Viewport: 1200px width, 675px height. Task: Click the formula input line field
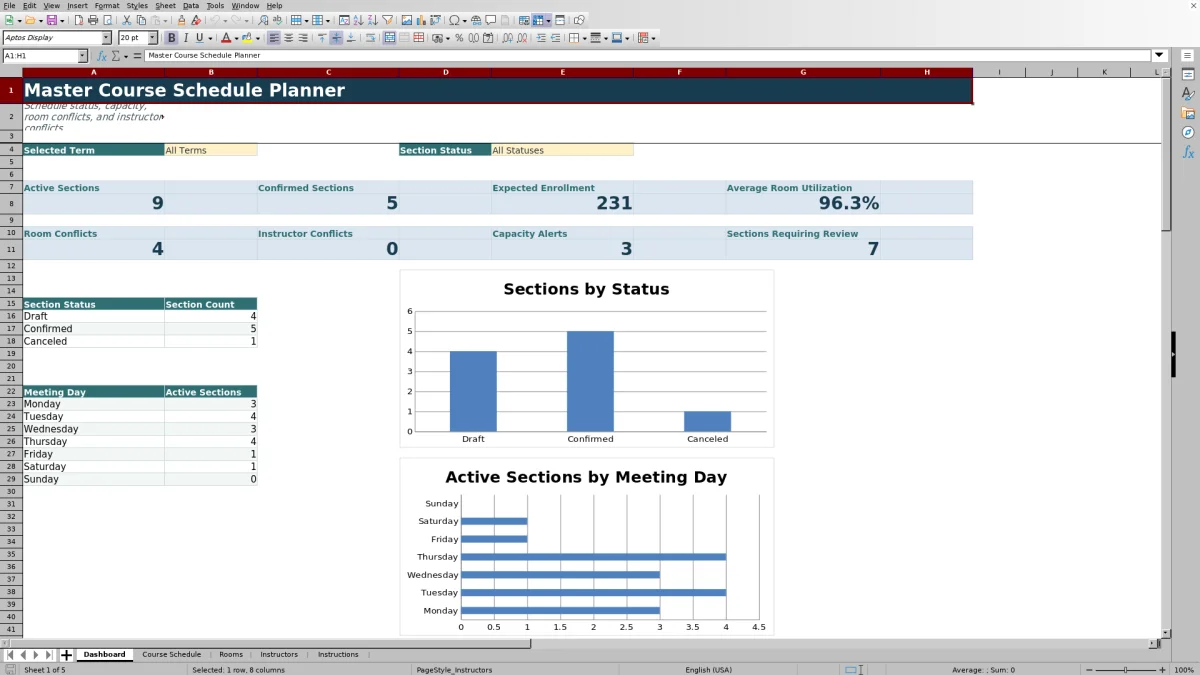coord(648,56)
